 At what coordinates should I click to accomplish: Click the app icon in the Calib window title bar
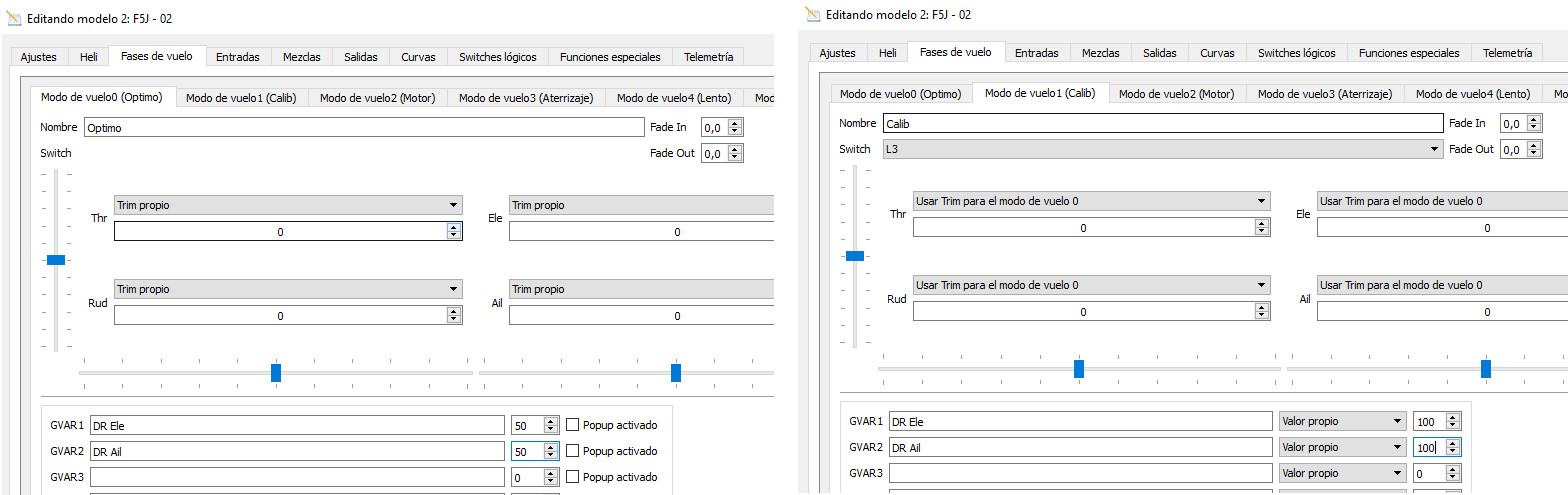pyautogui.click(x=812, y=14)
